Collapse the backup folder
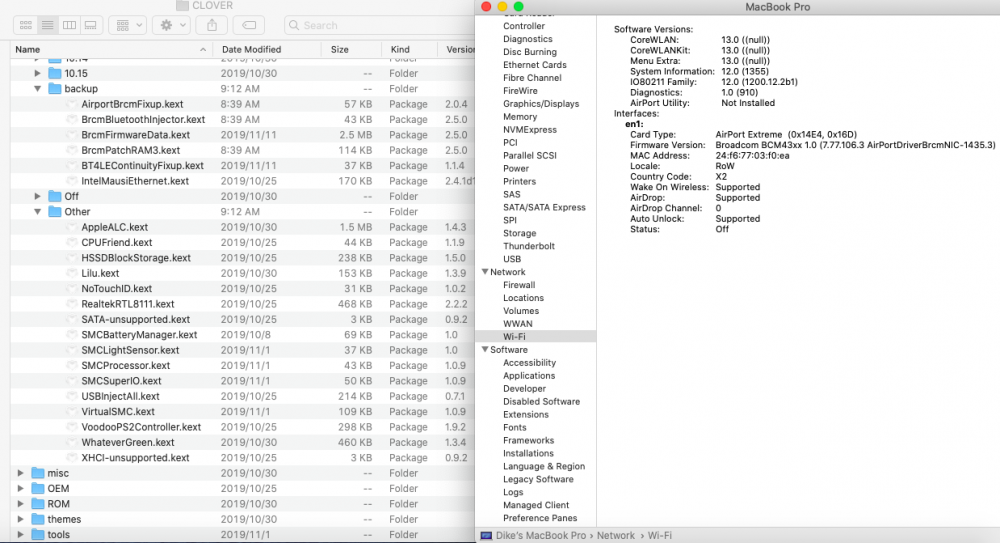1000x543 pixels. tap(38, 89)
